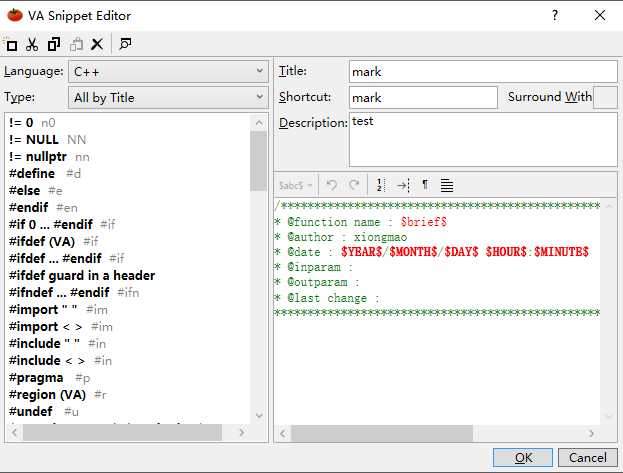Select the '#endif' snippet
This screenshot has width=623, height=473.
point(43,207)
